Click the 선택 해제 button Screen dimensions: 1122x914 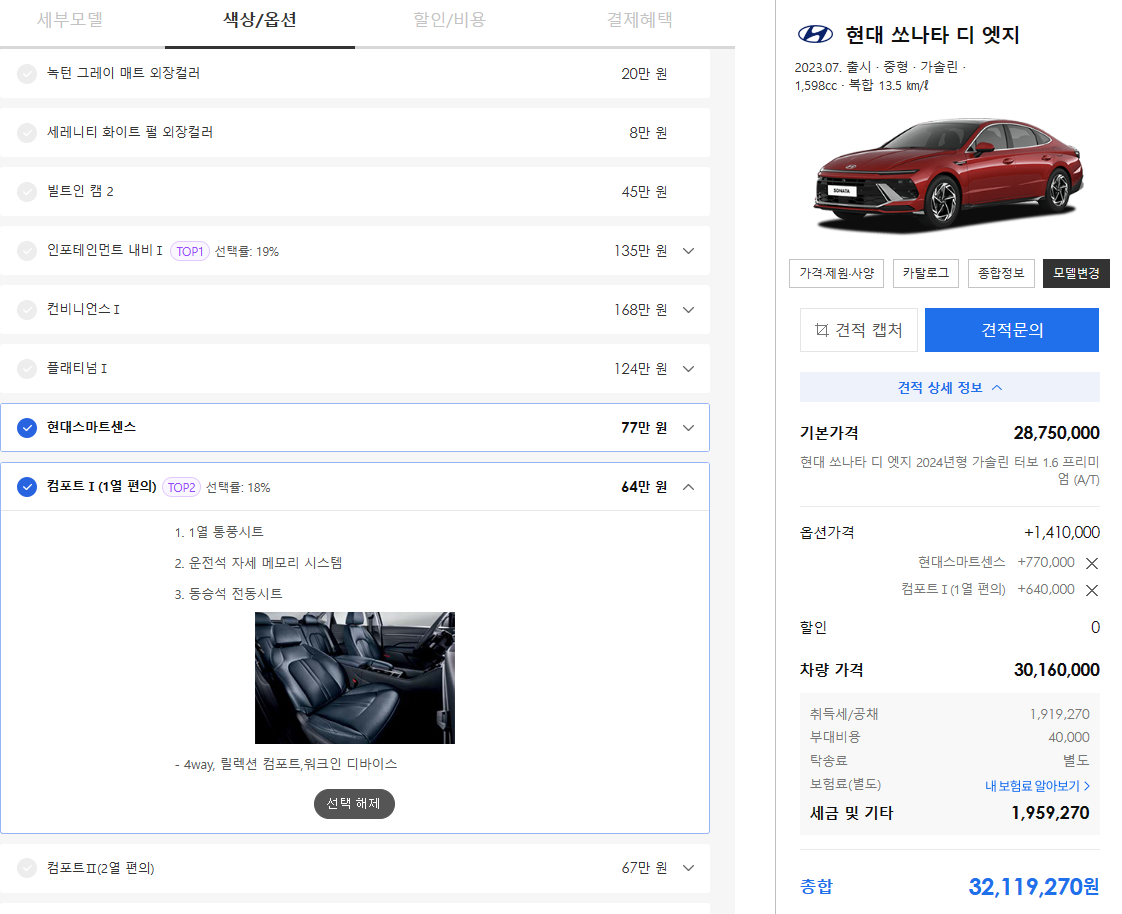354,804
